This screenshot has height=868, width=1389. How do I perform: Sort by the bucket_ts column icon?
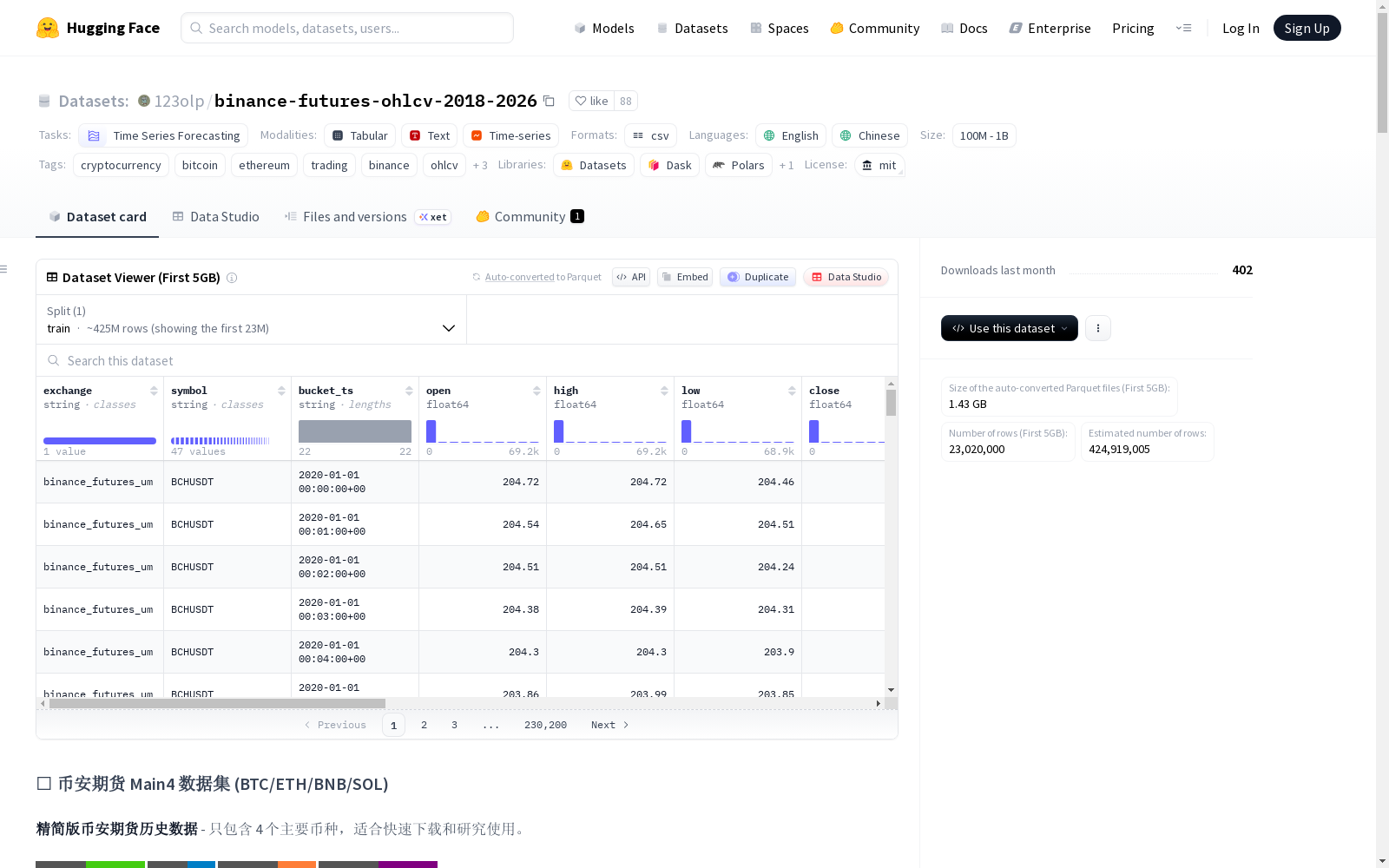[x=409, y=391]
